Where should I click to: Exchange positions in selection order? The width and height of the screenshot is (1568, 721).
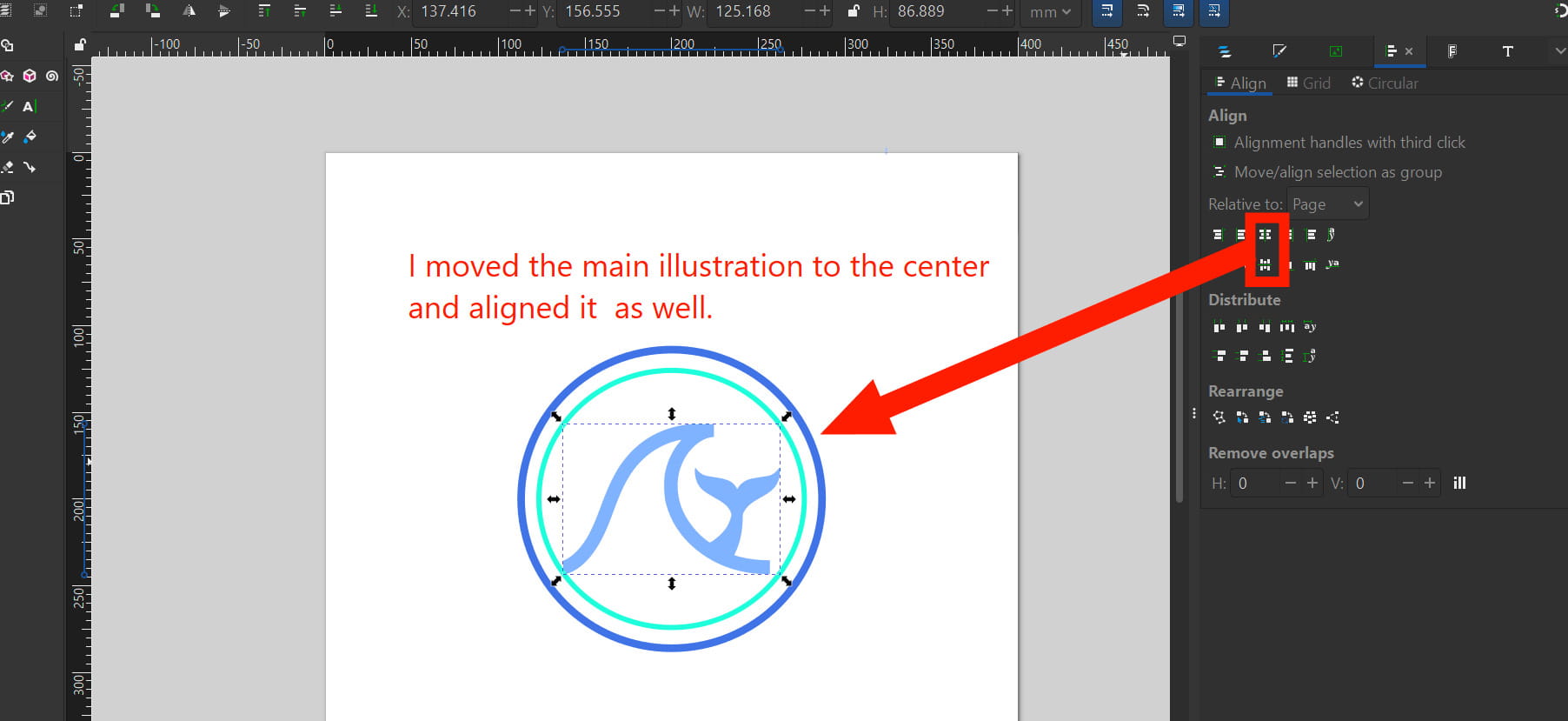pyautogui.click(x=1242, y=417)
